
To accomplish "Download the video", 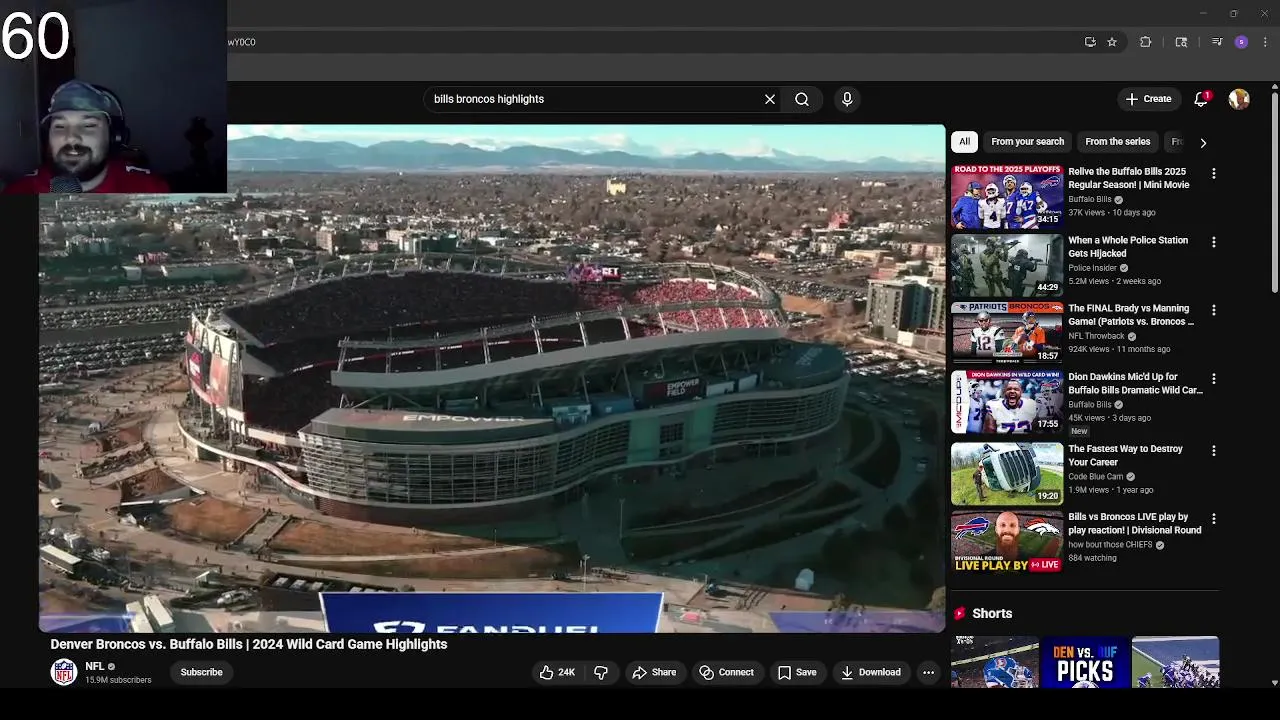I will pos(871,672).
